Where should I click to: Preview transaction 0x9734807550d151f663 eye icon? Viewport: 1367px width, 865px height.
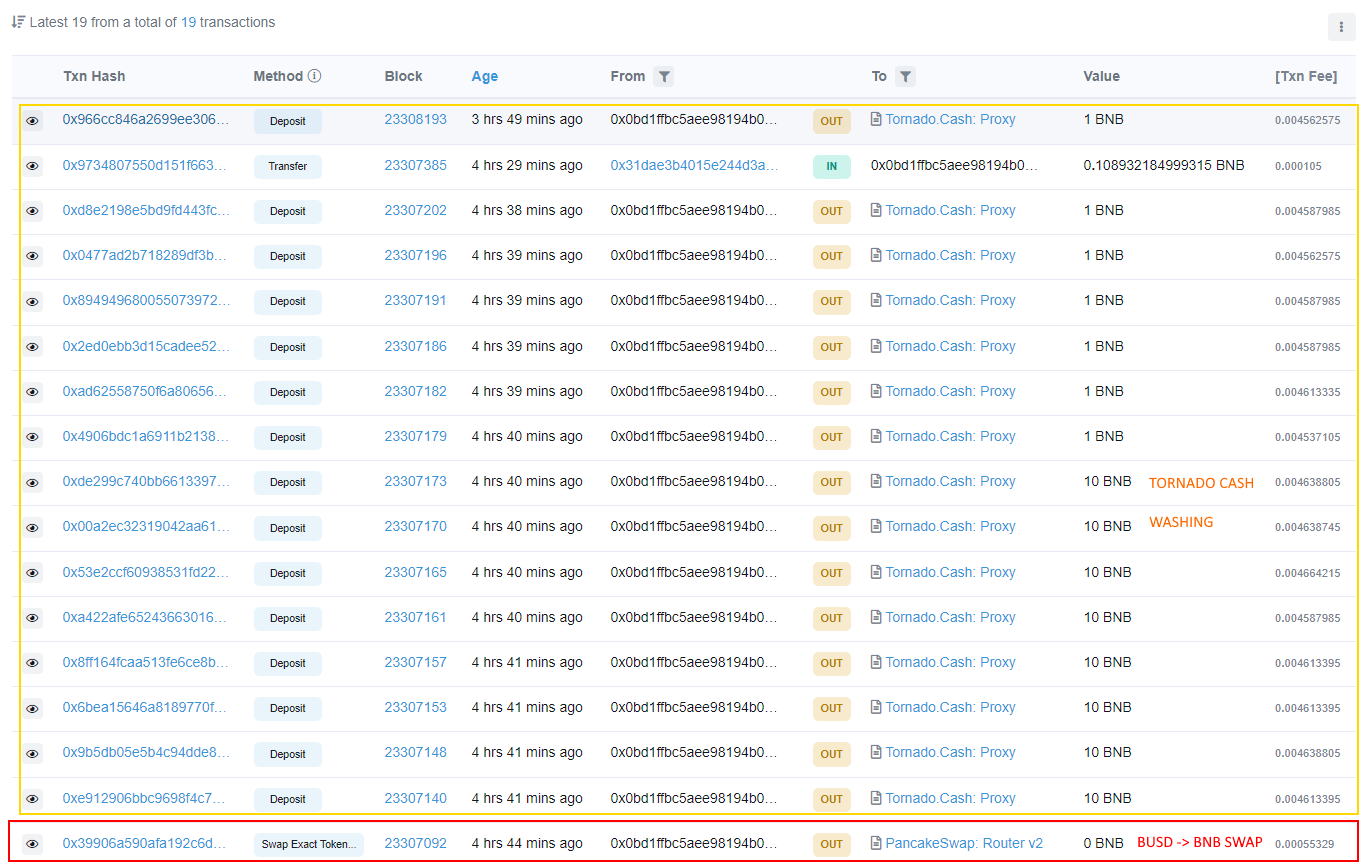pyautogui.click(x=33, y=166)
